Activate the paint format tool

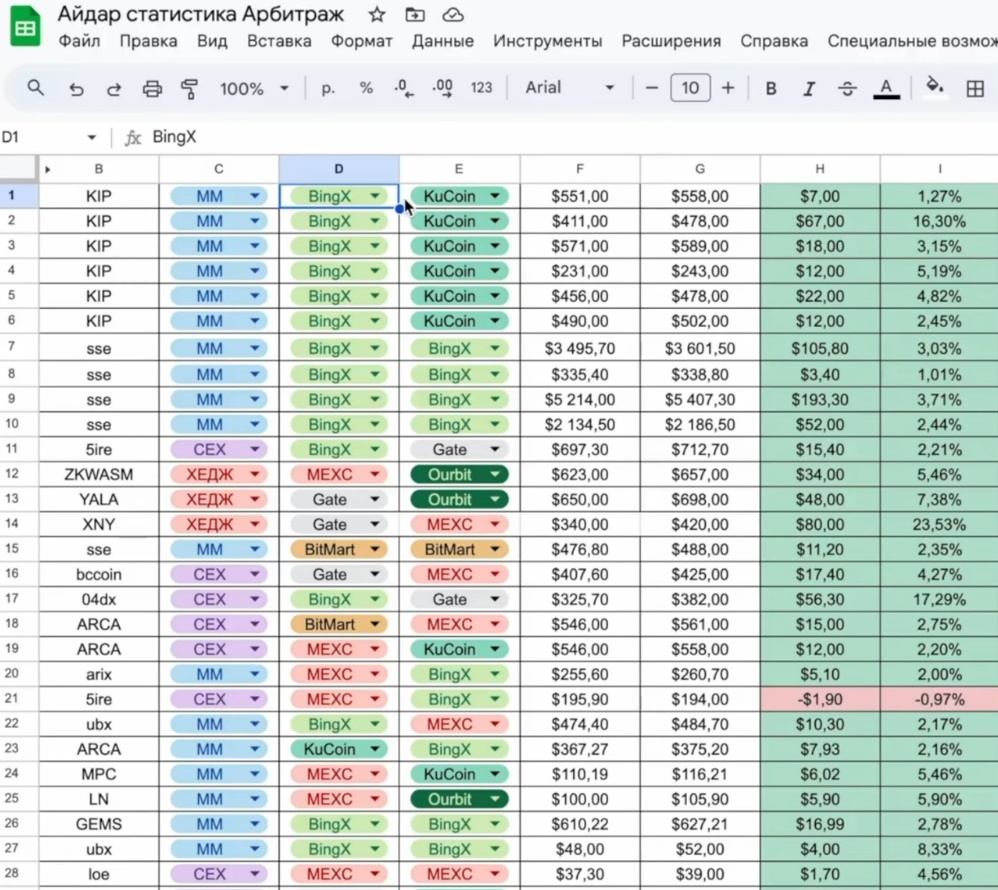tap(189, 88)
